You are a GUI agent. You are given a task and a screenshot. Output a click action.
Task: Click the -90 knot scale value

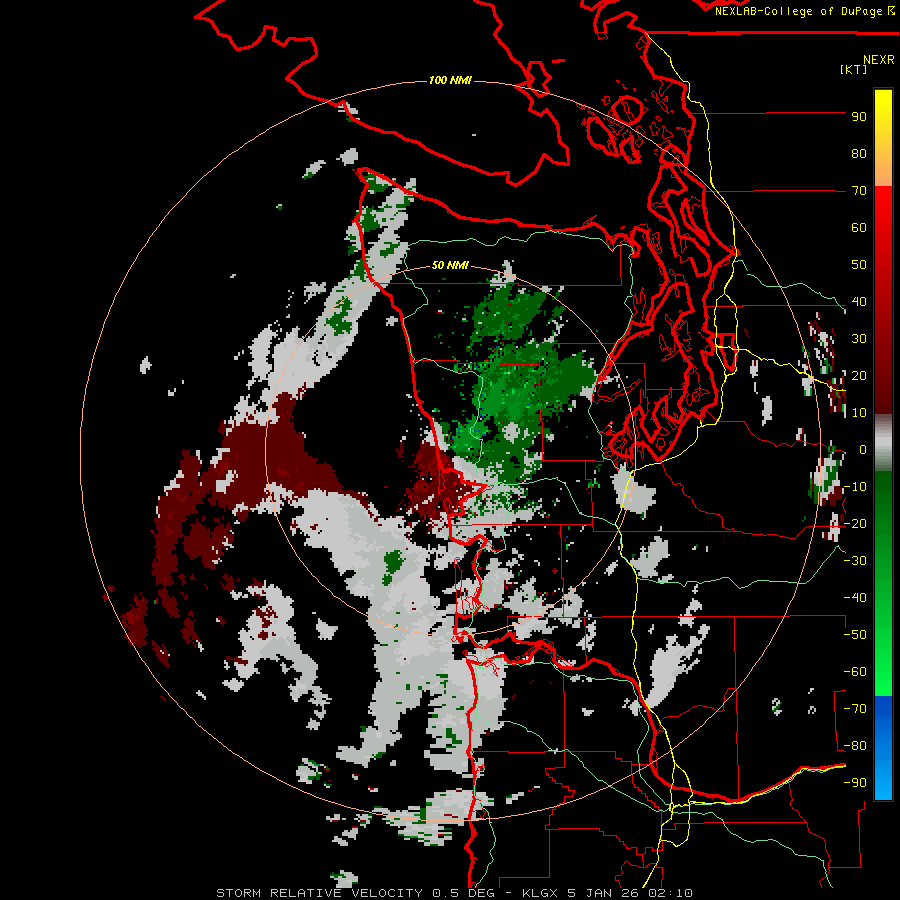pos(855,783)
